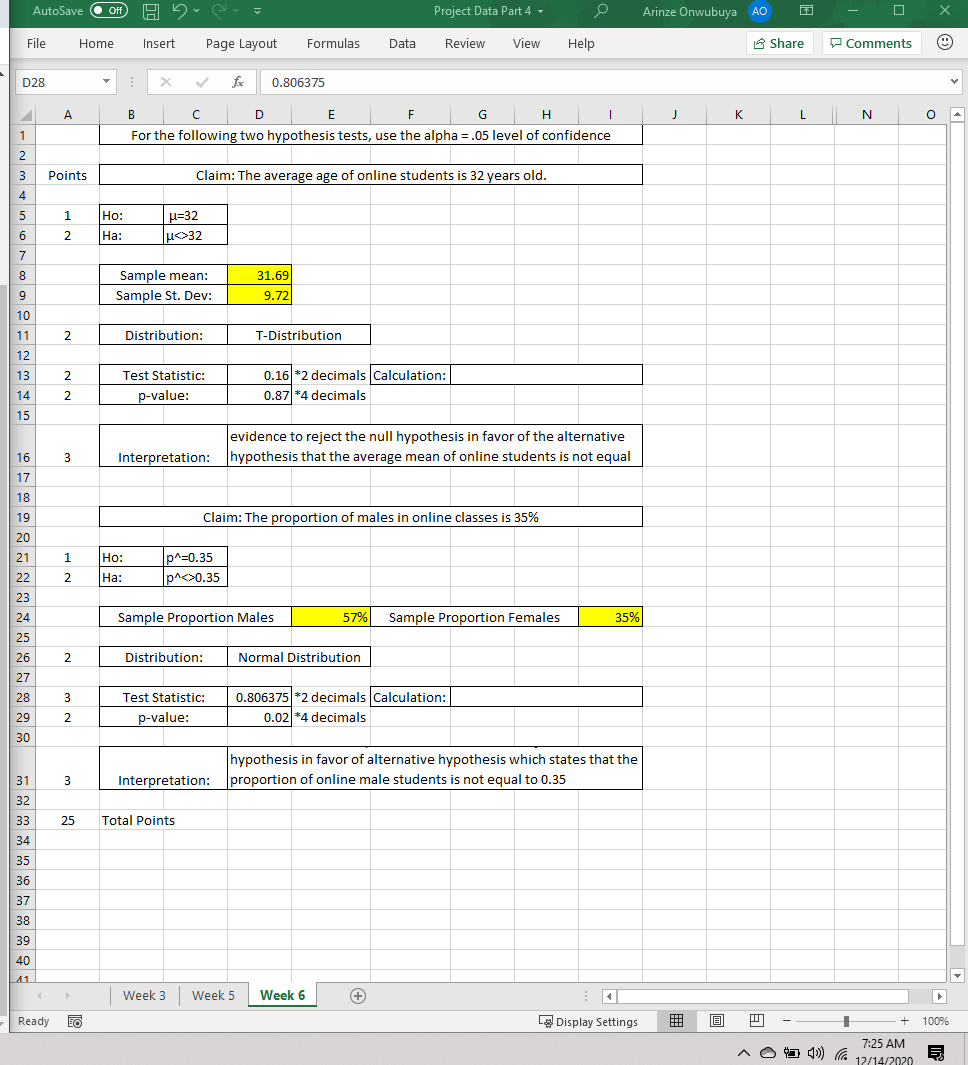Switch to the Home ribbon tab
The height and width of the screenshot is (1065, 968).
pos(96,43)
